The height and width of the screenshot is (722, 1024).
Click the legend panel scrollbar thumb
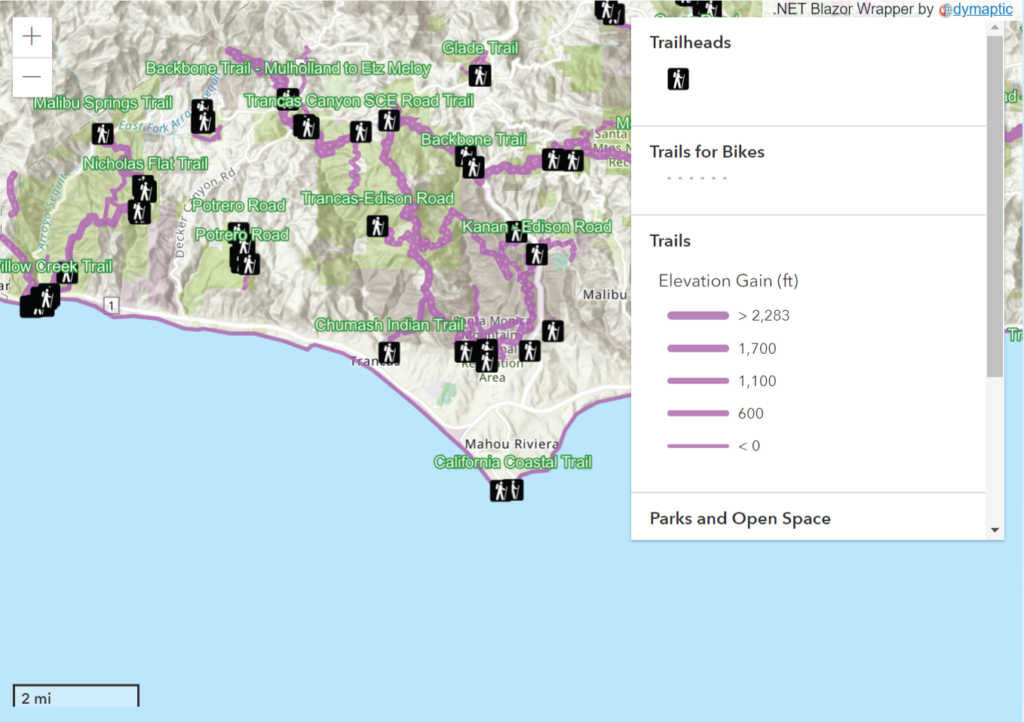[994, 205]
